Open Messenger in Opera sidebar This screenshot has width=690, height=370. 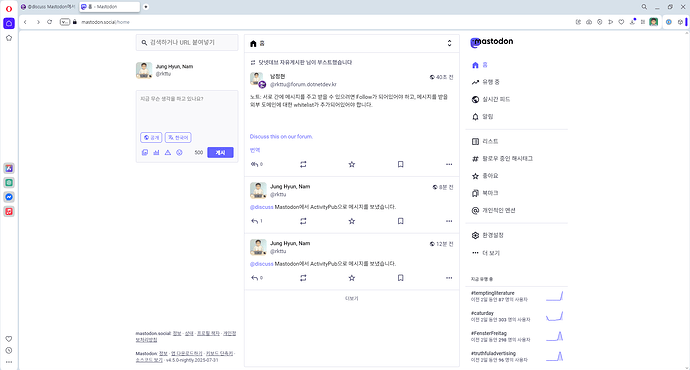click(x=9, y=197)
